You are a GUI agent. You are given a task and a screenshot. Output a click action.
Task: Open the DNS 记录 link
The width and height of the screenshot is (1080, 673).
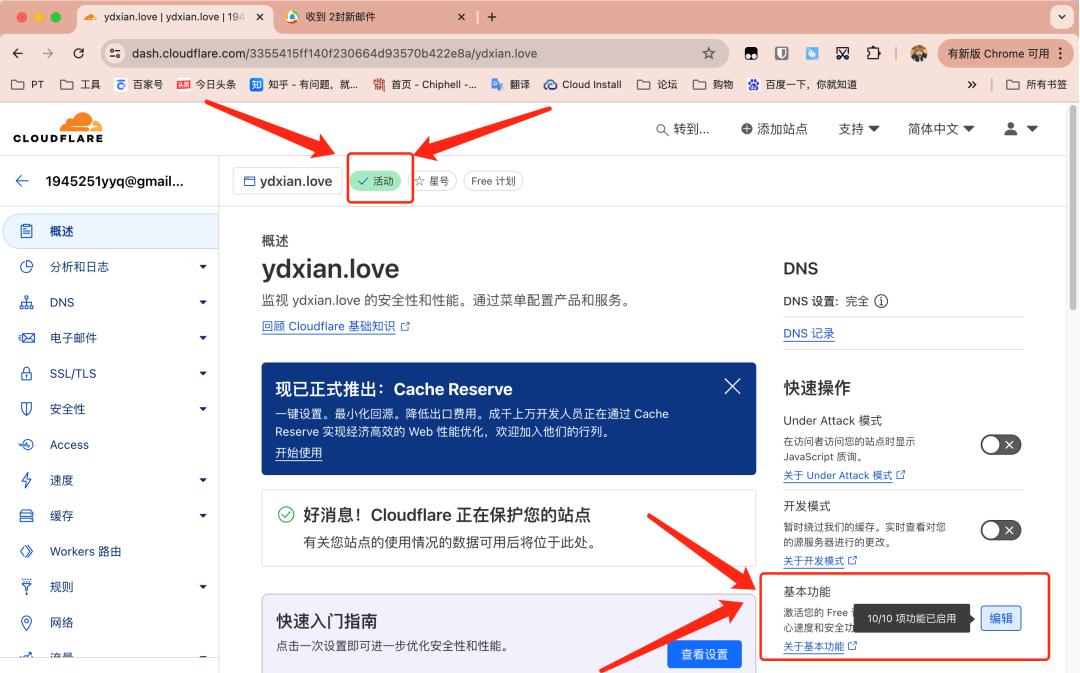[x=809, y=333]
